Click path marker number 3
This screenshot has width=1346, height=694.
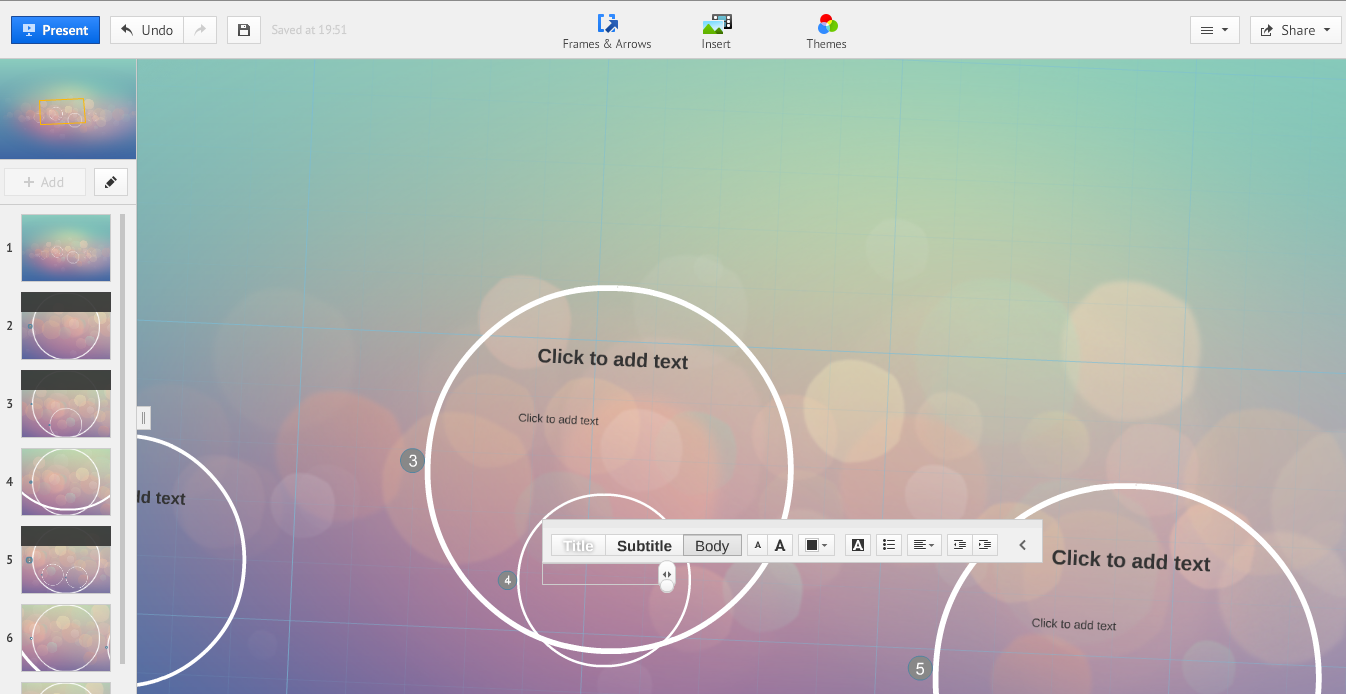point(412,461)
